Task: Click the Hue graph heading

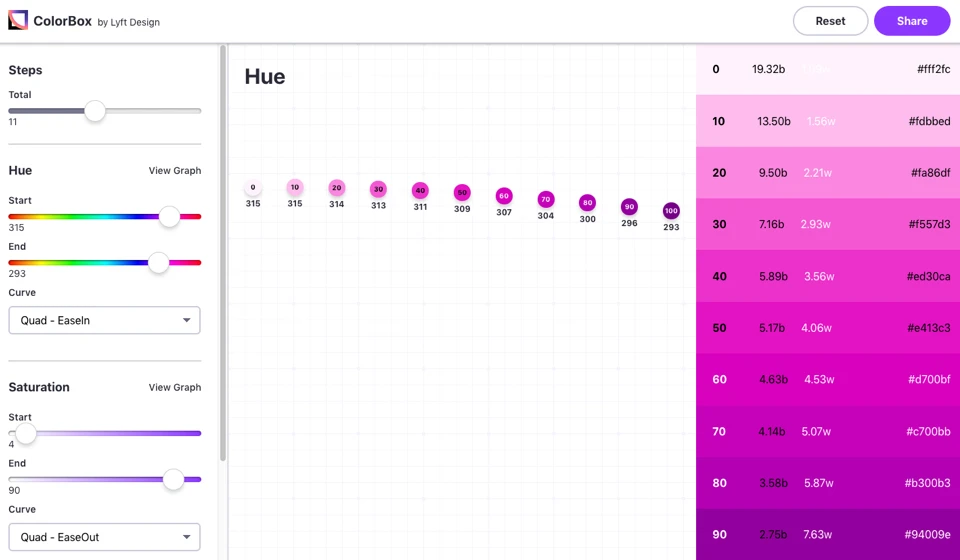Action: (265, 77)
